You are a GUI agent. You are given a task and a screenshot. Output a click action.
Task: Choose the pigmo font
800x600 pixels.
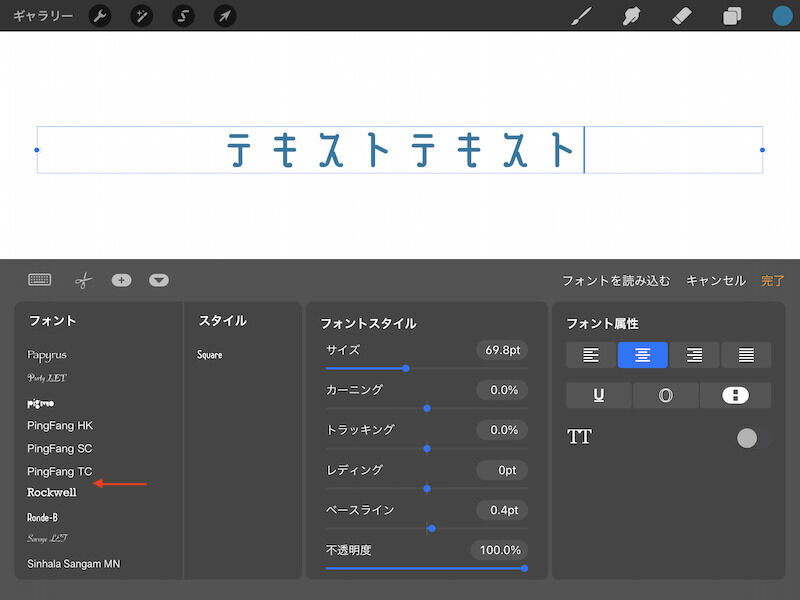coord(40,403)
